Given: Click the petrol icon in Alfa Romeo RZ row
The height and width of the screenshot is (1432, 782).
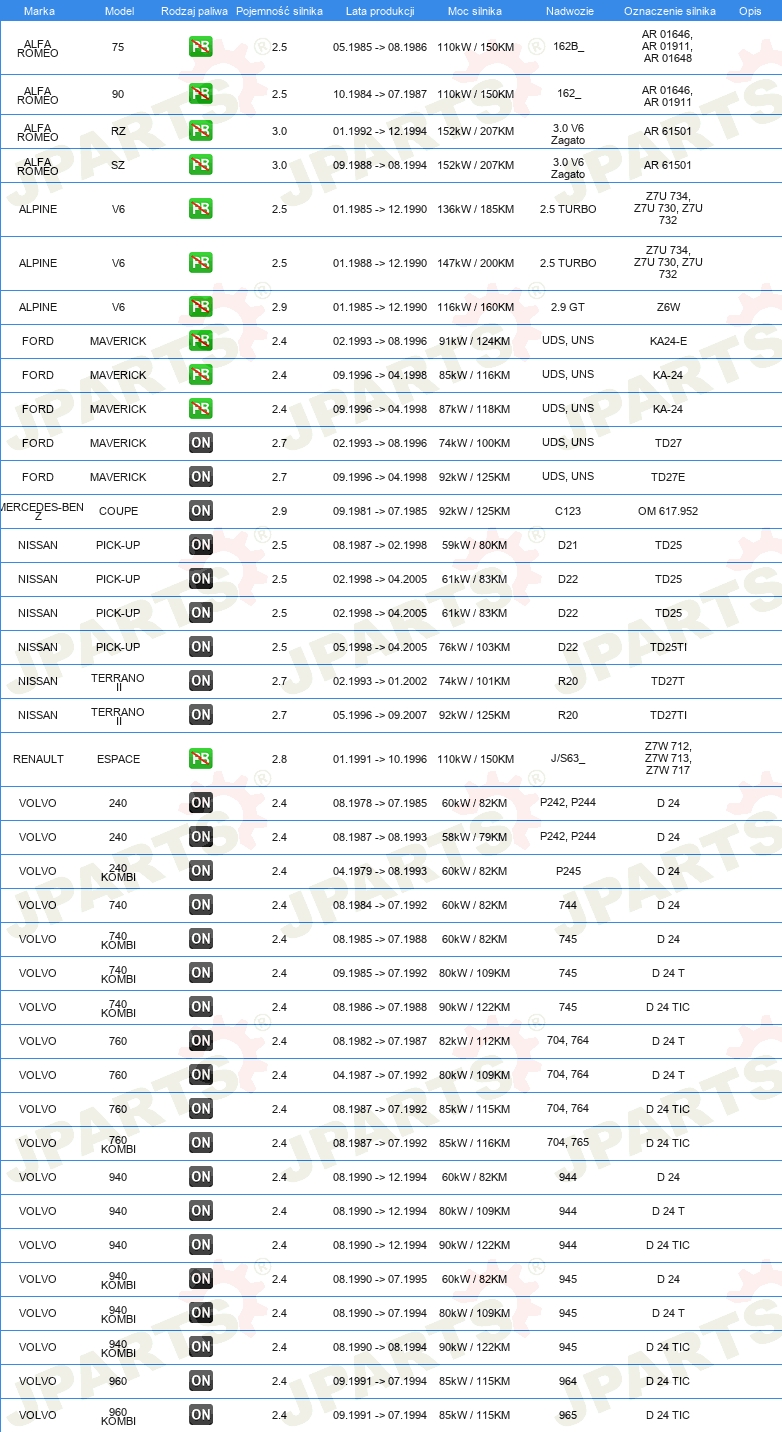Looking at the screenshot, I should pos(200,131).
